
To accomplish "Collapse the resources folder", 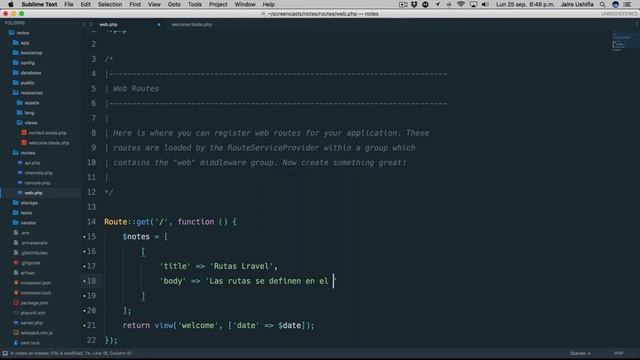I will 27,93.
